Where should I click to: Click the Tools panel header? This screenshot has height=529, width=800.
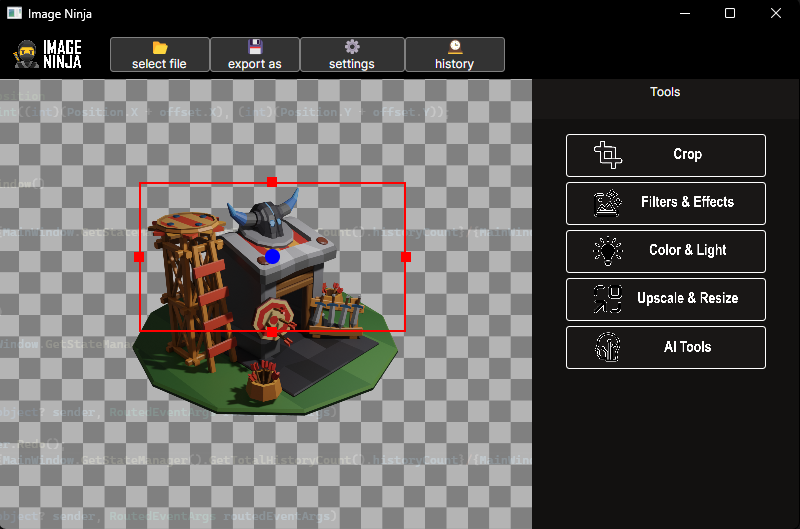coord(665,92)
